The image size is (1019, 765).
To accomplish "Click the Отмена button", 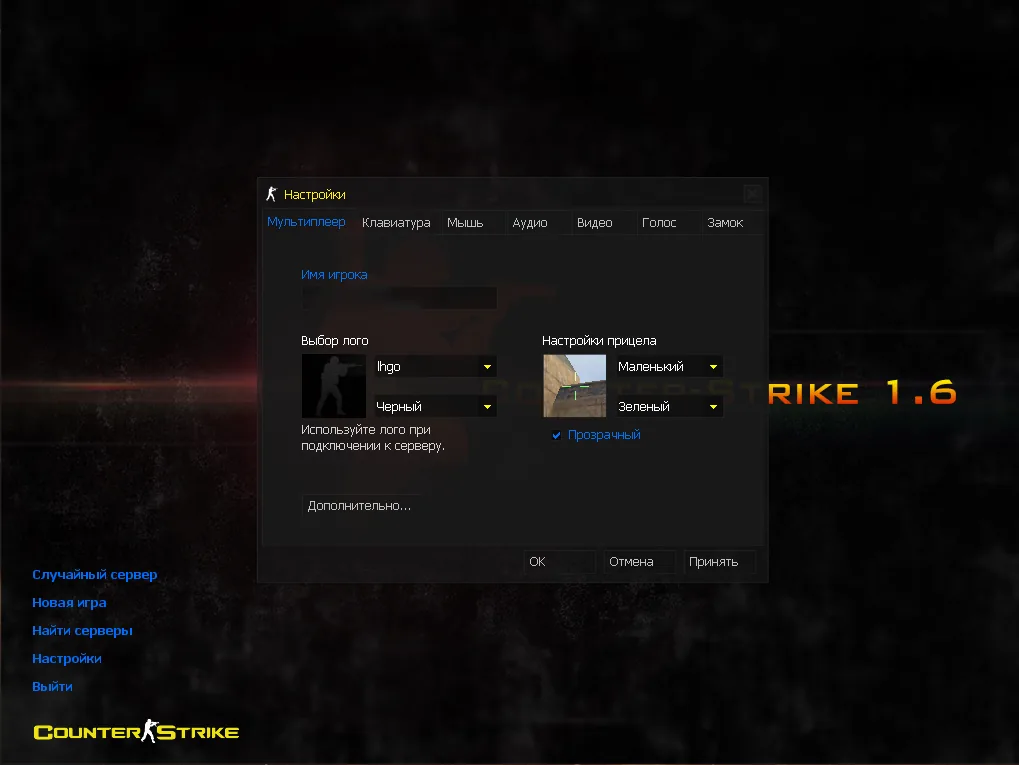I will coord(639,562).
